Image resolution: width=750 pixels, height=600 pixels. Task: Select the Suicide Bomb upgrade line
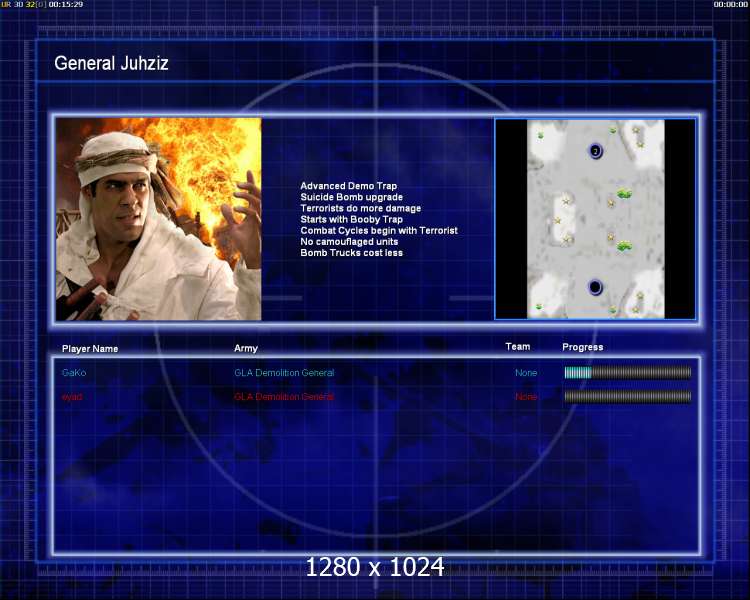pos(352,197)
